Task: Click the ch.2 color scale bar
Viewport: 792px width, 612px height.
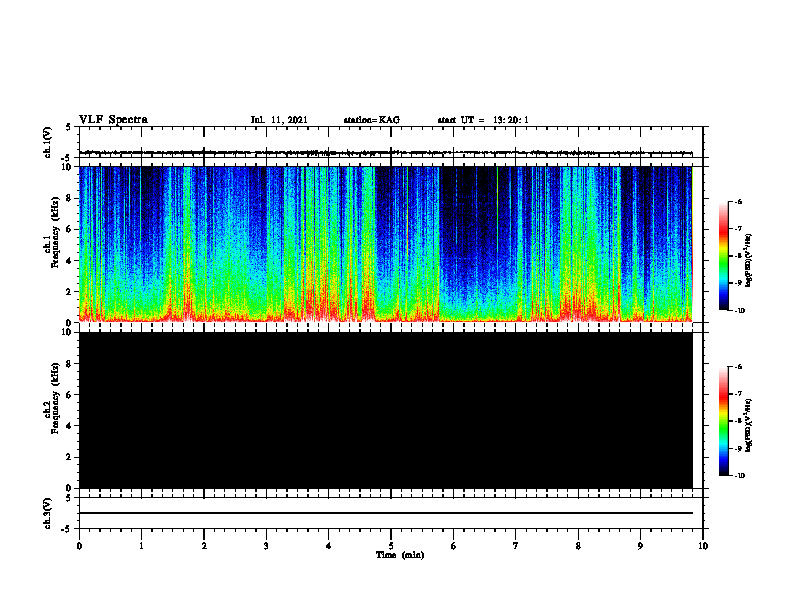Action: coord(724,421)
